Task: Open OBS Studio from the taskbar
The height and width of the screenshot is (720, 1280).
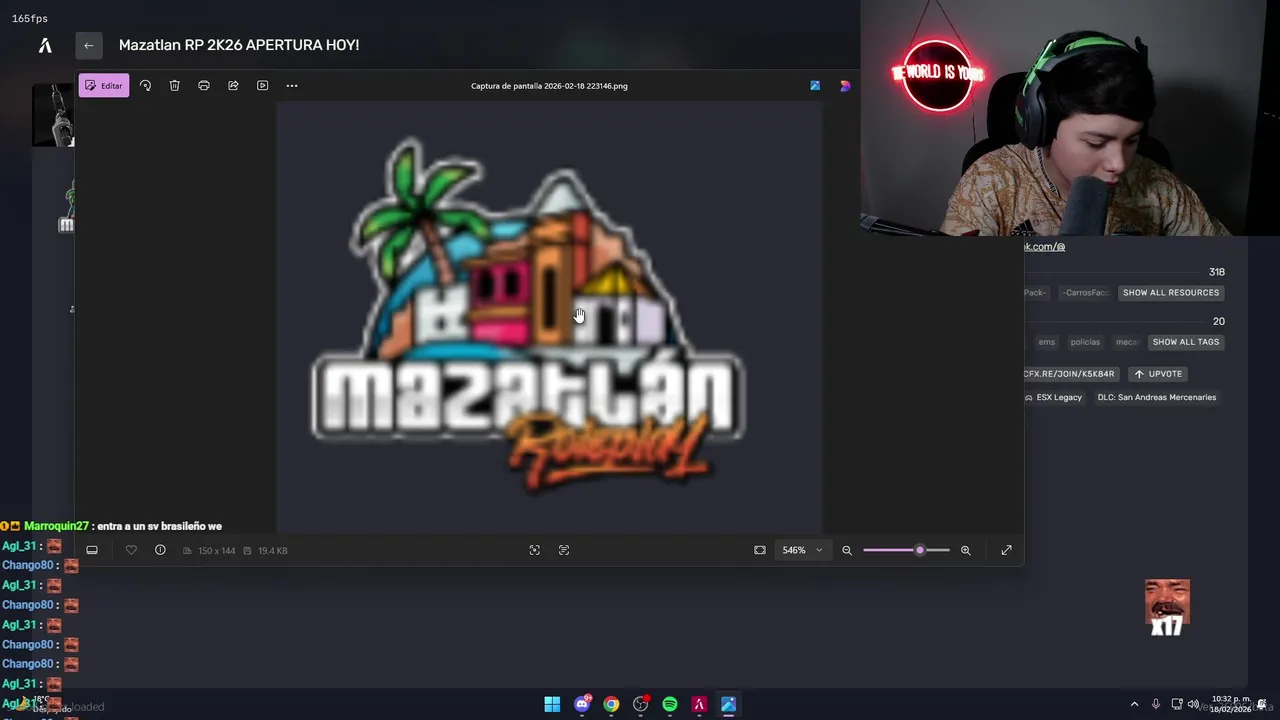Action: click(641, 704)
